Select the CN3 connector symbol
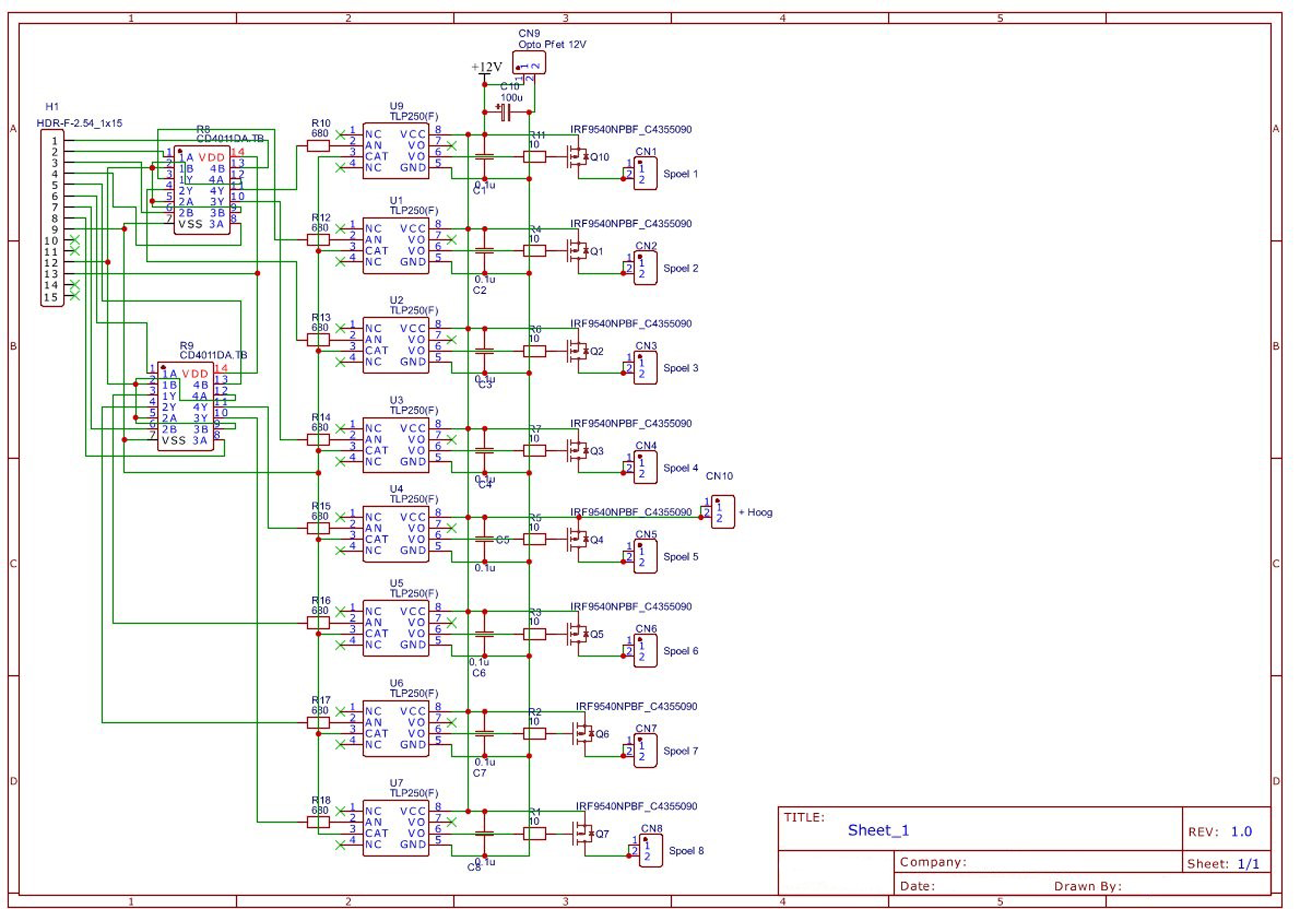Viewport: 1300px width, 909px height. tap(645, 368)
